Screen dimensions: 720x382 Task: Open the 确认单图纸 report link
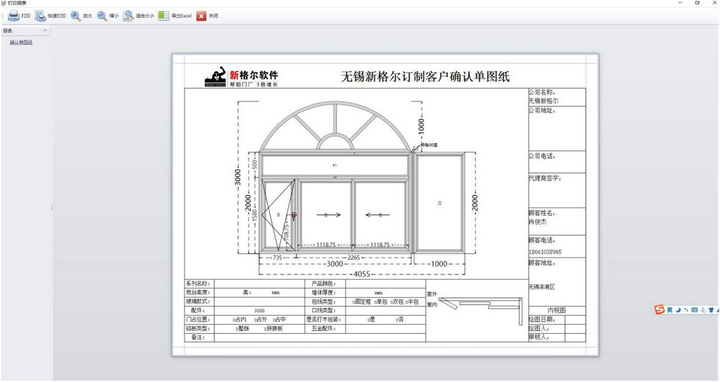click(21, 42)
